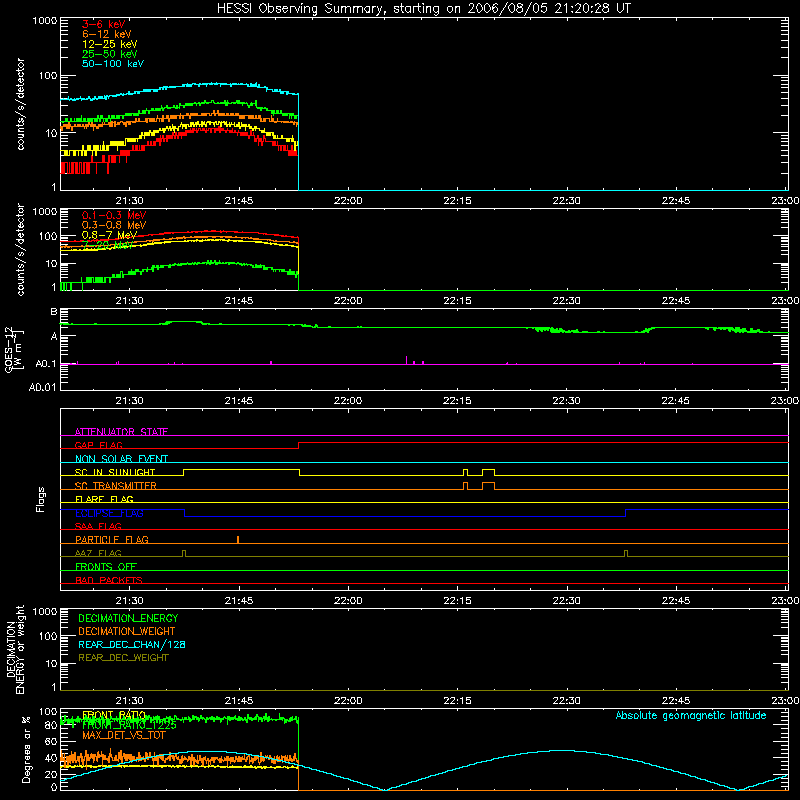Click the MAX_DET_VS_TOT legend label
Screen dimensions: 800x800
tap(123, 735)
